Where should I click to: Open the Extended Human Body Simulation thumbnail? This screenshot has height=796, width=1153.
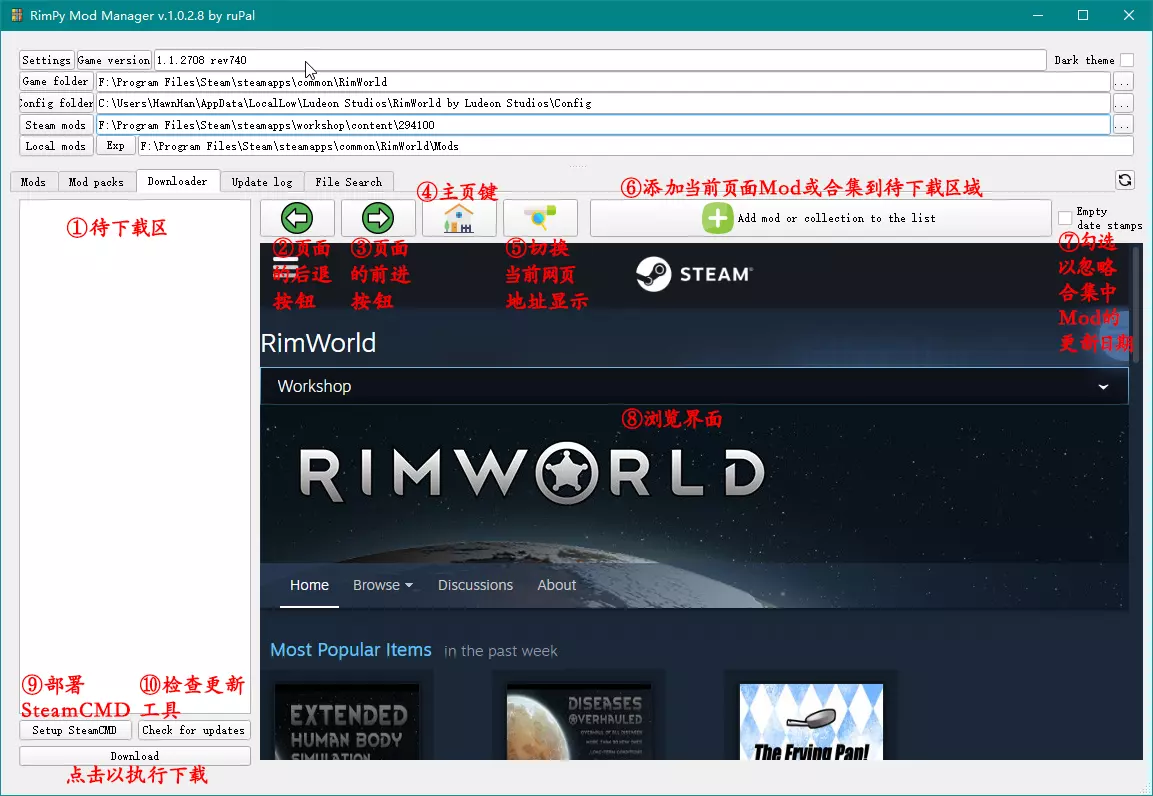point(347,722)
